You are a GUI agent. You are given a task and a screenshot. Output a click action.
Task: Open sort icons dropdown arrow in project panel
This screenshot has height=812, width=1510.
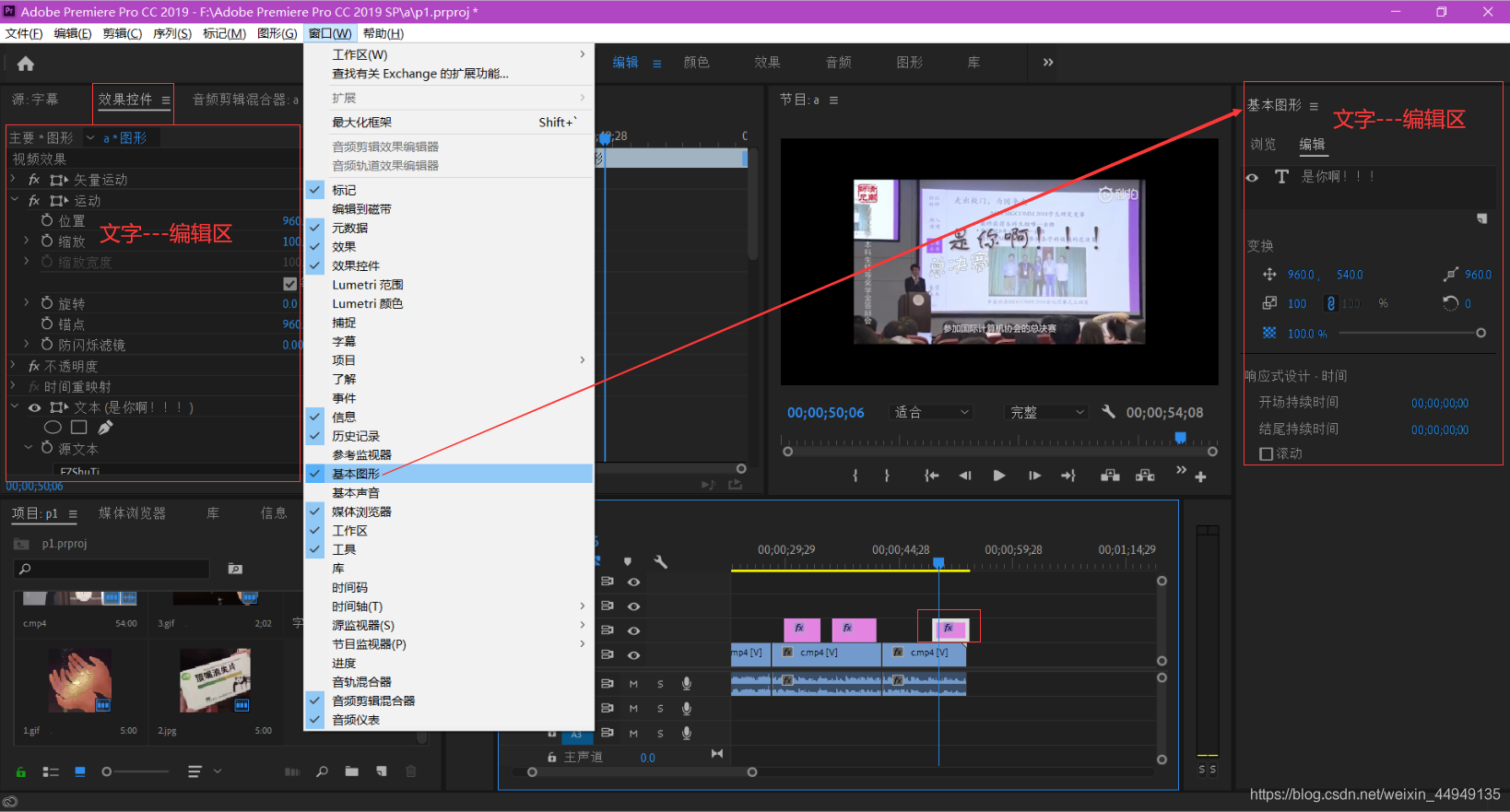(x=218, y=771)
